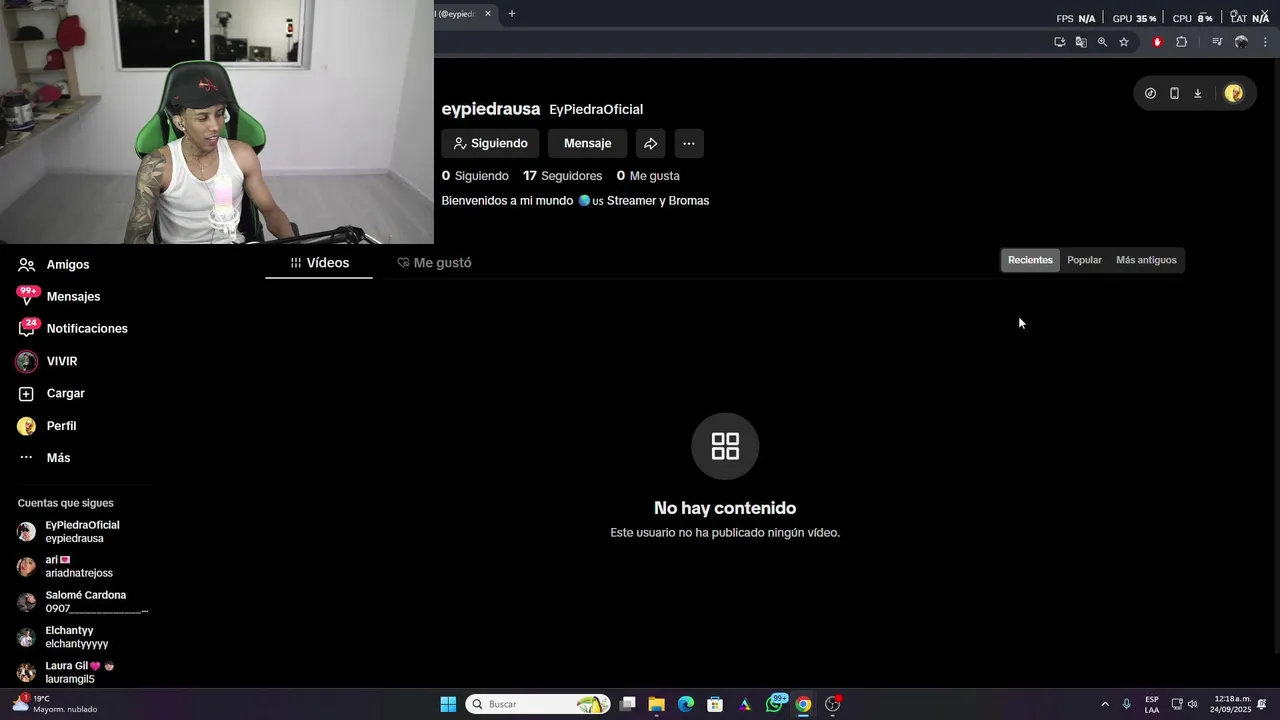The height and width of the screenshot is (720, 1280).
Task: Open the taskbar clock and date
Action: [1230, 704]
